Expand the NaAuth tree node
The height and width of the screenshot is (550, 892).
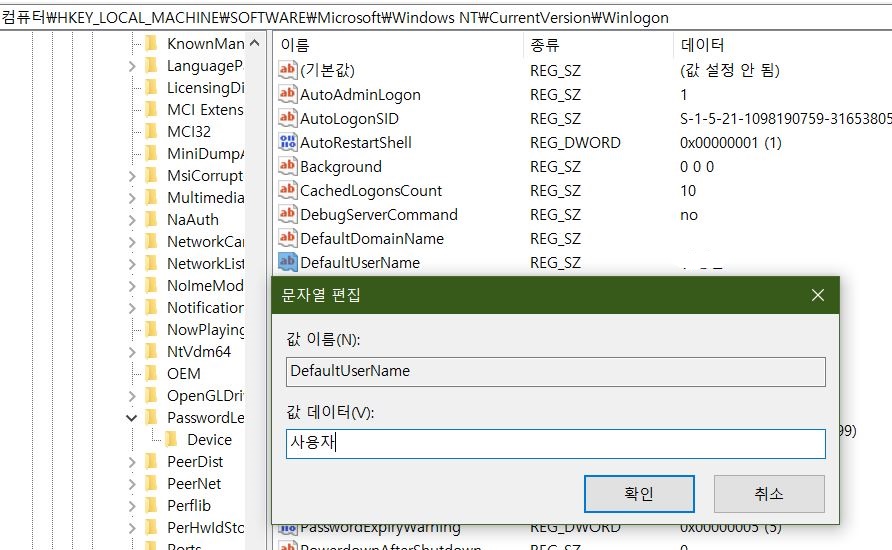tap(132, 221)
